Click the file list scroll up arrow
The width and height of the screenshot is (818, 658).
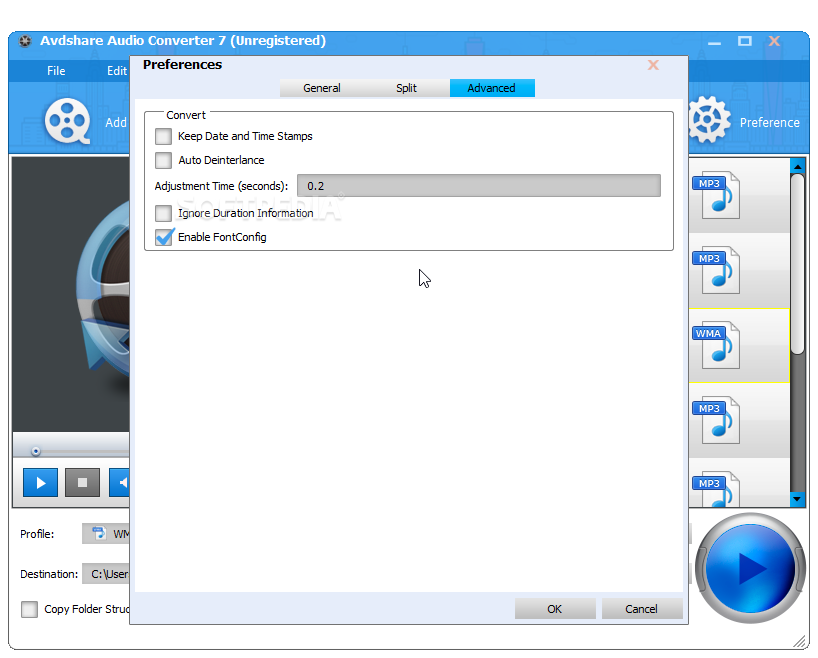tap(797, 166)
